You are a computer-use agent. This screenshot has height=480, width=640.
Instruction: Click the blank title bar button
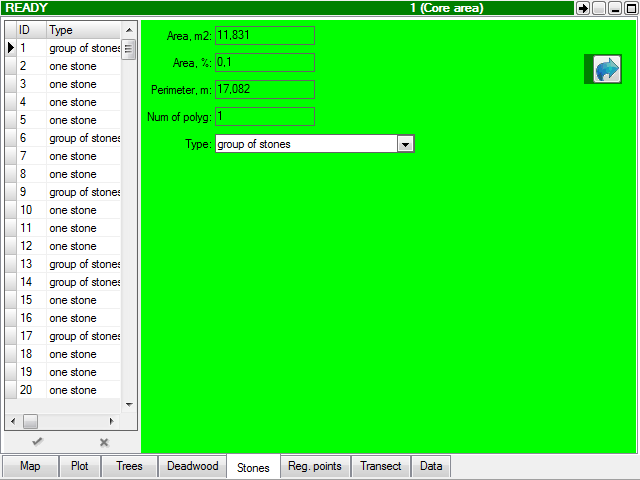(x=599, y=8)
